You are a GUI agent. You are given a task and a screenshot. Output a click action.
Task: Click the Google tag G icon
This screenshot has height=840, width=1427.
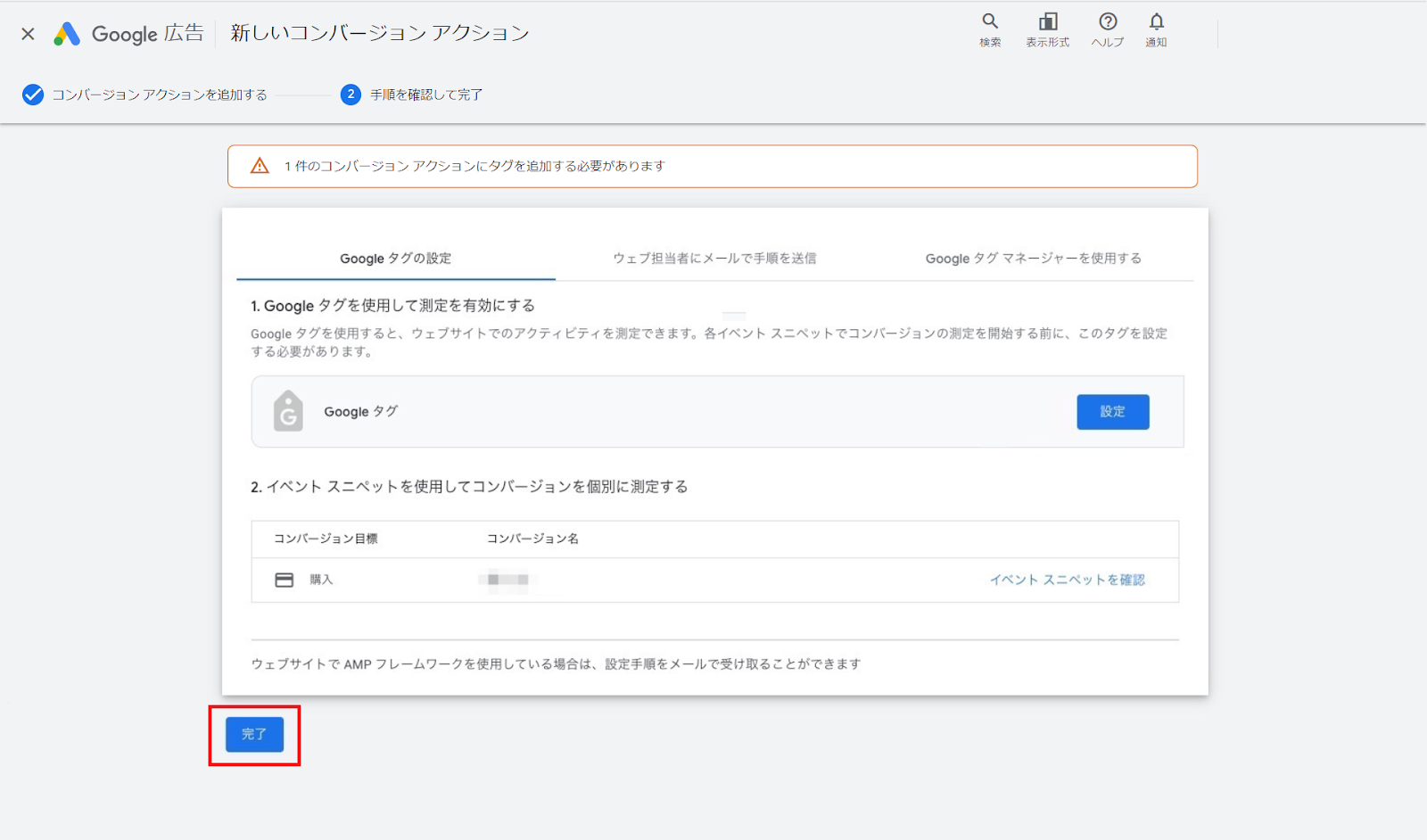(x=288, y=411)
